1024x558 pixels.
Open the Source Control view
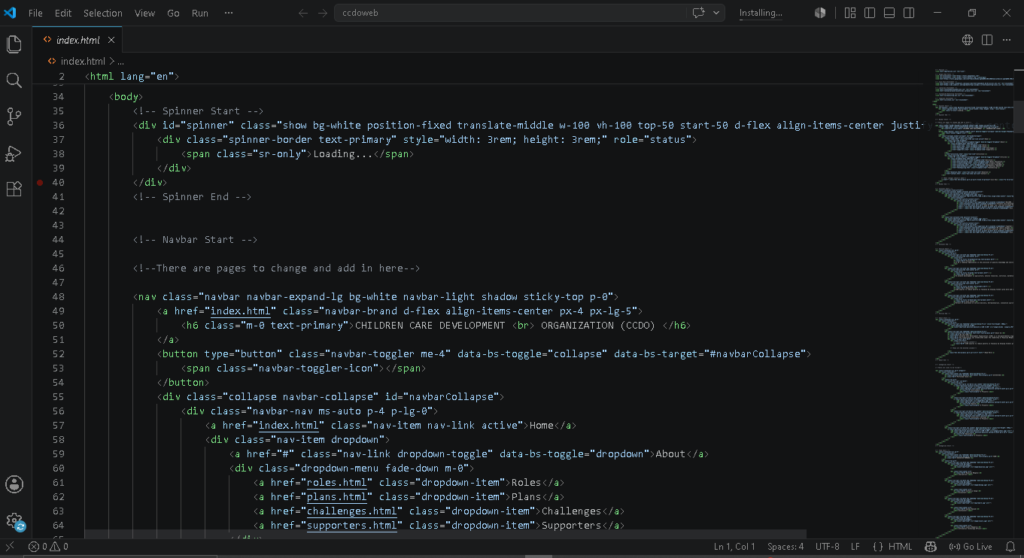[x=14, y=117]
